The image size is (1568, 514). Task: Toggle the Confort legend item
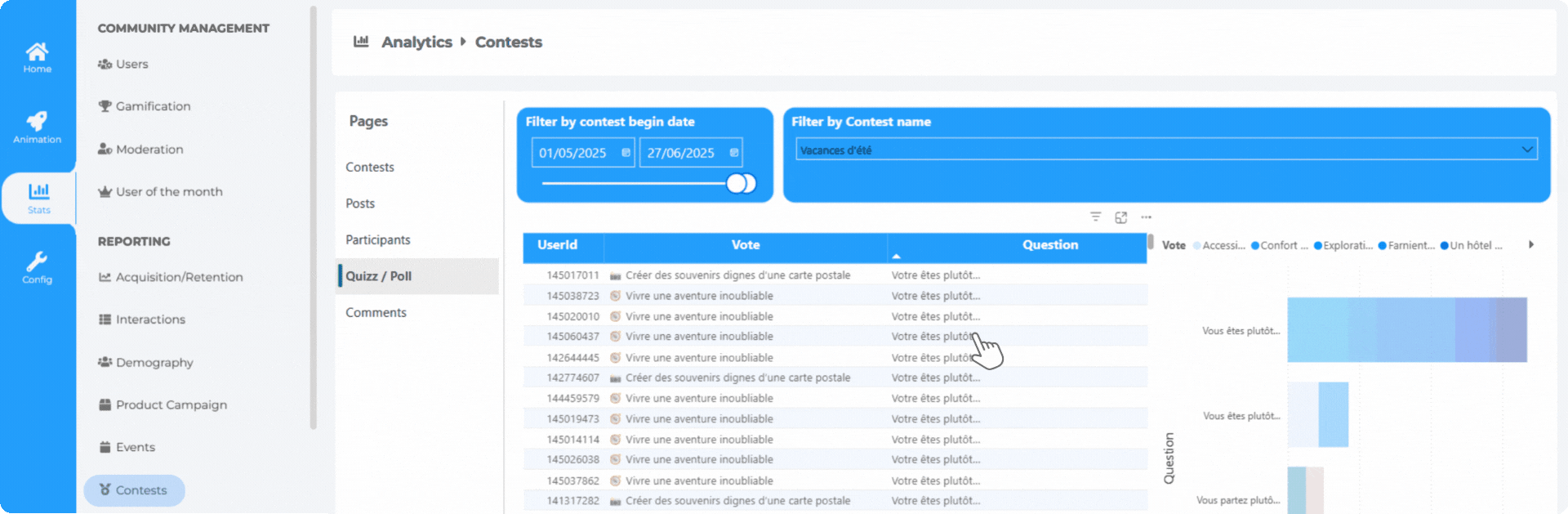1279,245
